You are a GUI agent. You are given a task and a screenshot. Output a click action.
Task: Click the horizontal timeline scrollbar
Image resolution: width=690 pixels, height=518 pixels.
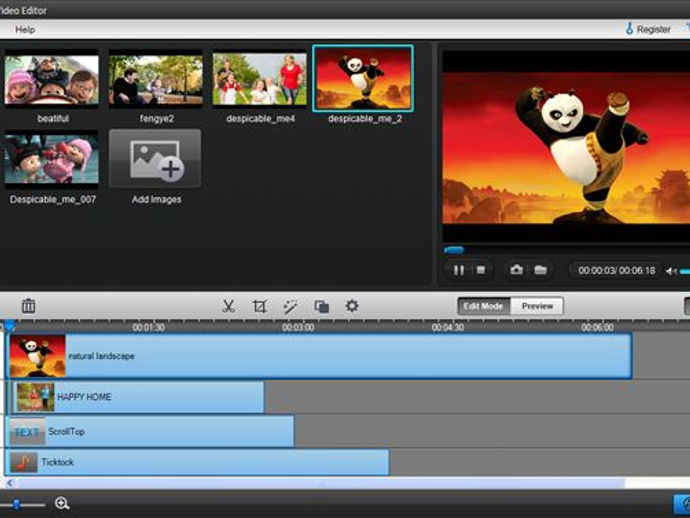[x=319, y=483]
